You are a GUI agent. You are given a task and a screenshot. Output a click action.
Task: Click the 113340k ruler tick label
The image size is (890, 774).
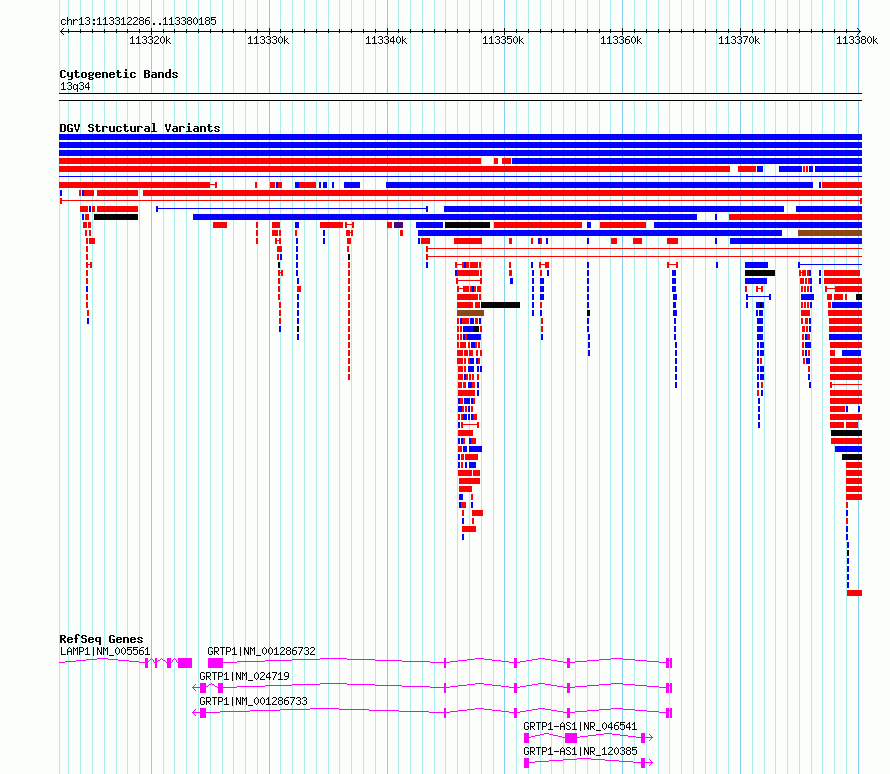coord(386,40)
